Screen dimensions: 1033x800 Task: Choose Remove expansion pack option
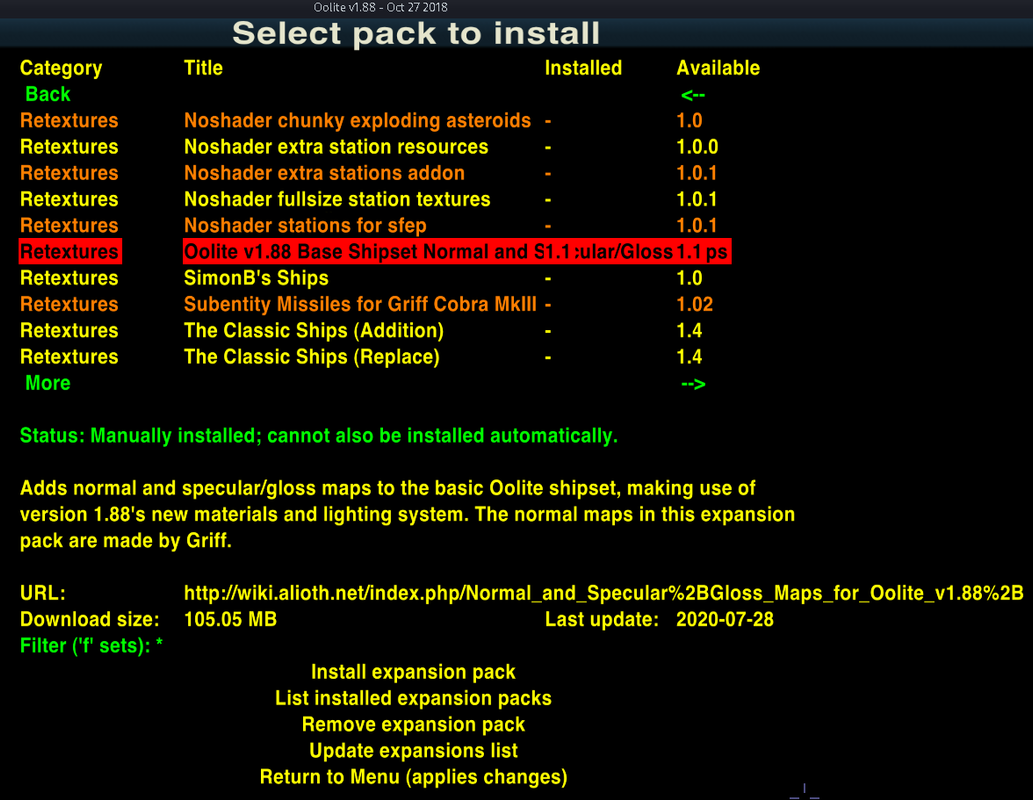coord(413,725)
